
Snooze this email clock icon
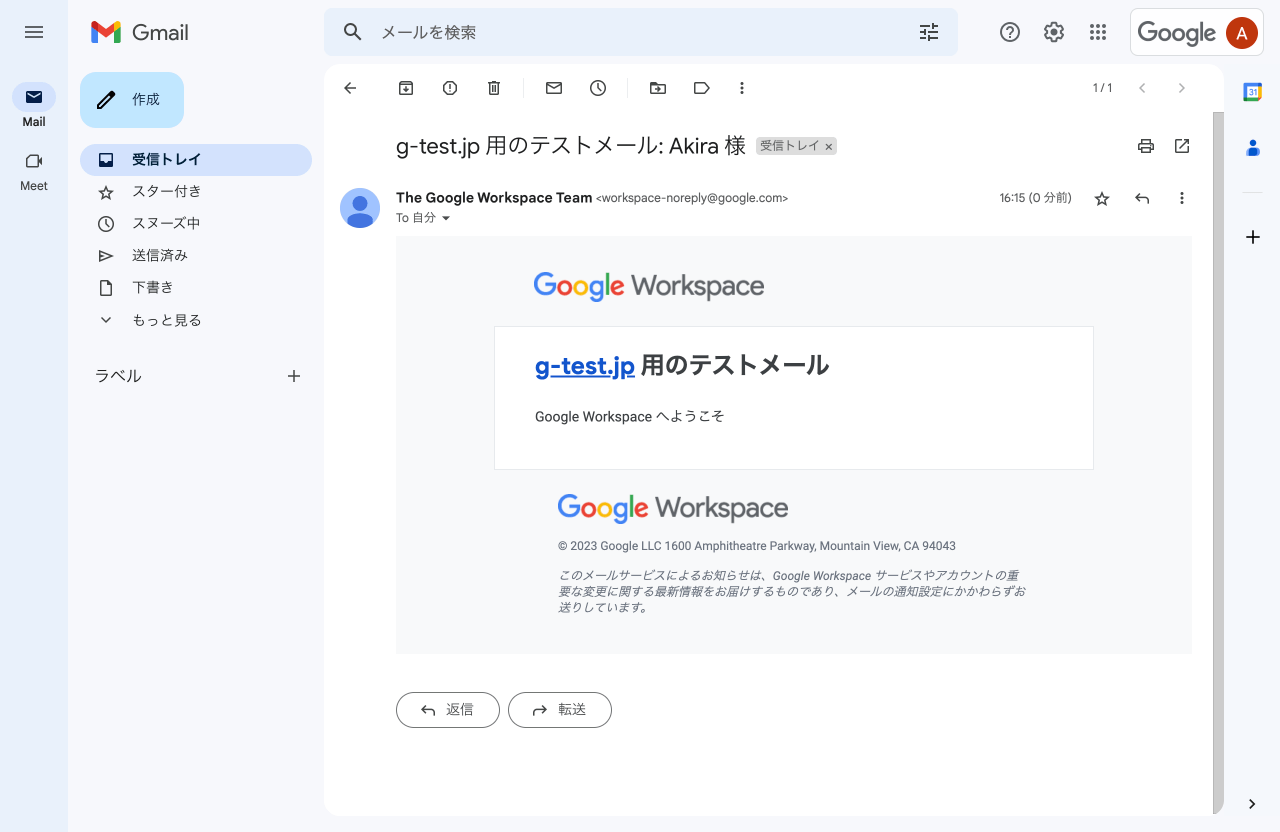pos(598,88)
